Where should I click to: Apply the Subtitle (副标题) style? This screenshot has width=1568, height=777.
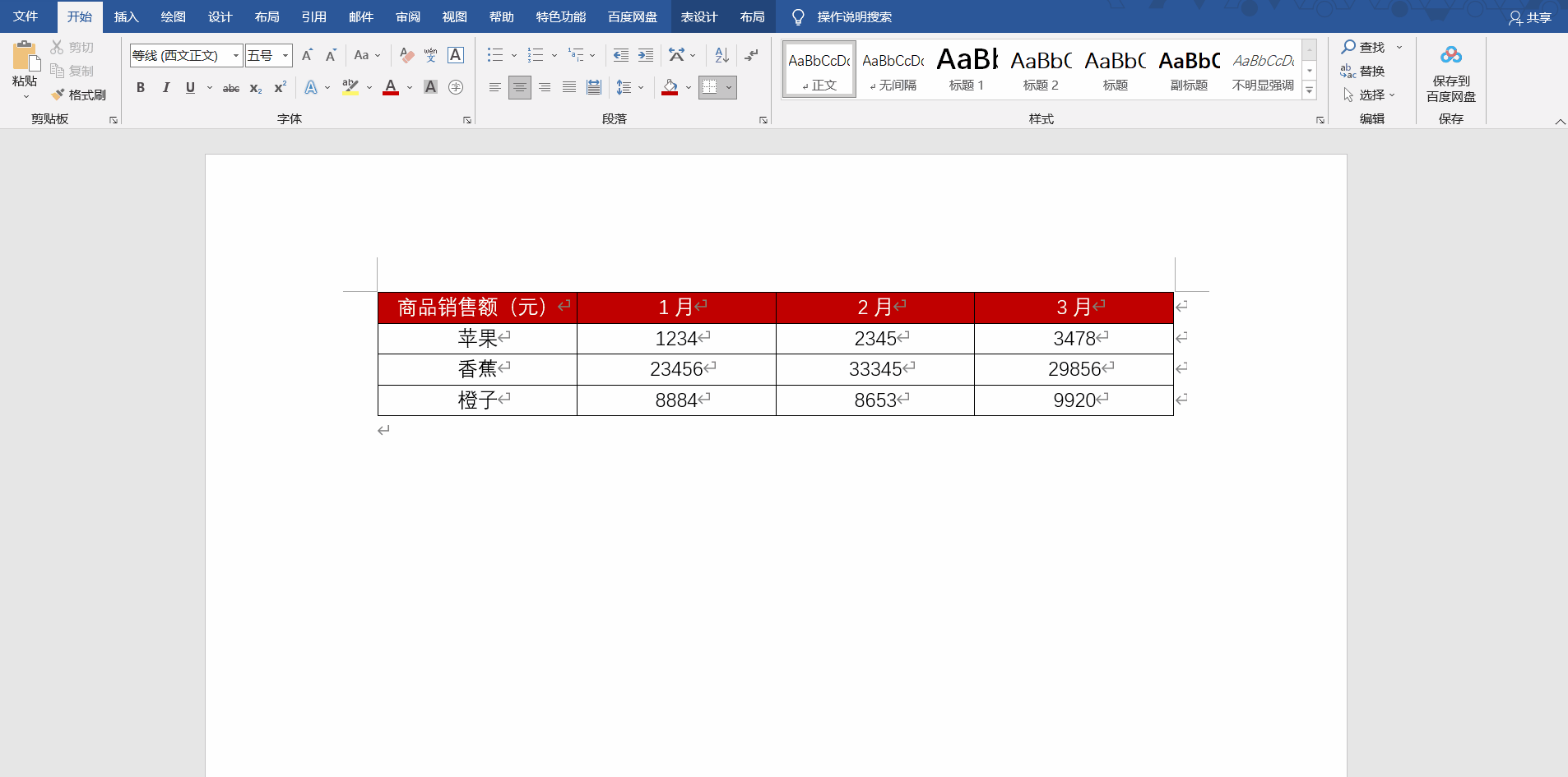[1189, 69]
